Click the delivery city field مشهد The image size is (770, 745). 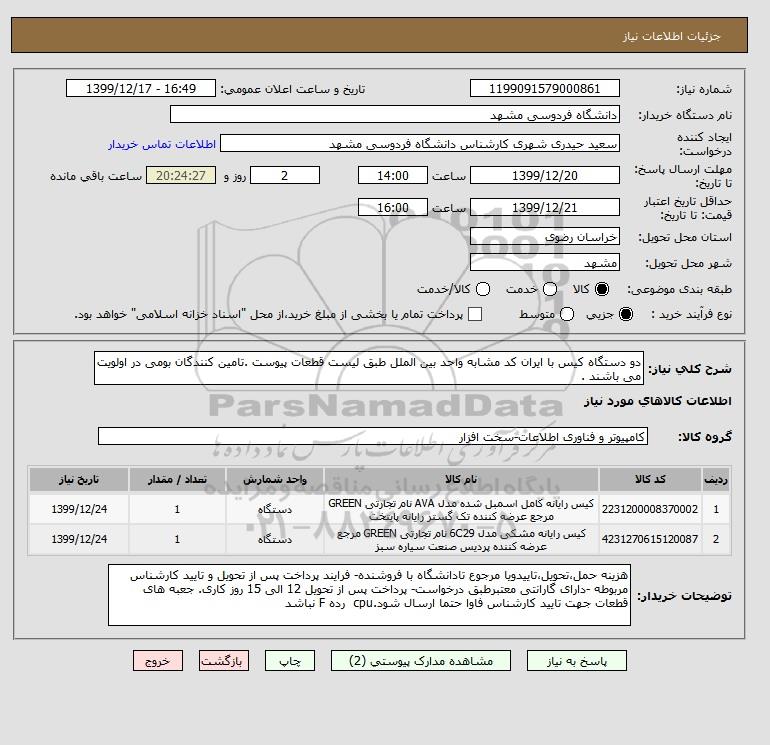coord(545,263)
